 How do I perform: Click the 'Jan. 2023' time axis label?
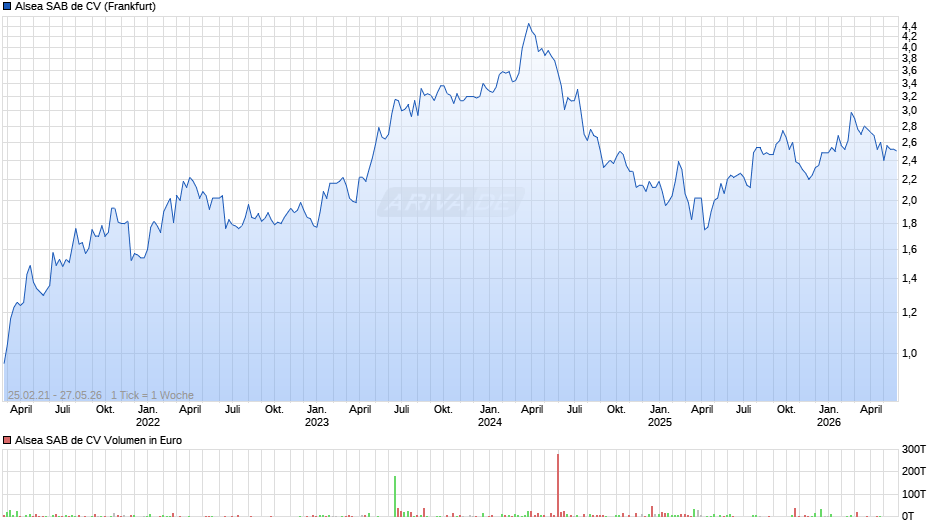tap(317, 416)
